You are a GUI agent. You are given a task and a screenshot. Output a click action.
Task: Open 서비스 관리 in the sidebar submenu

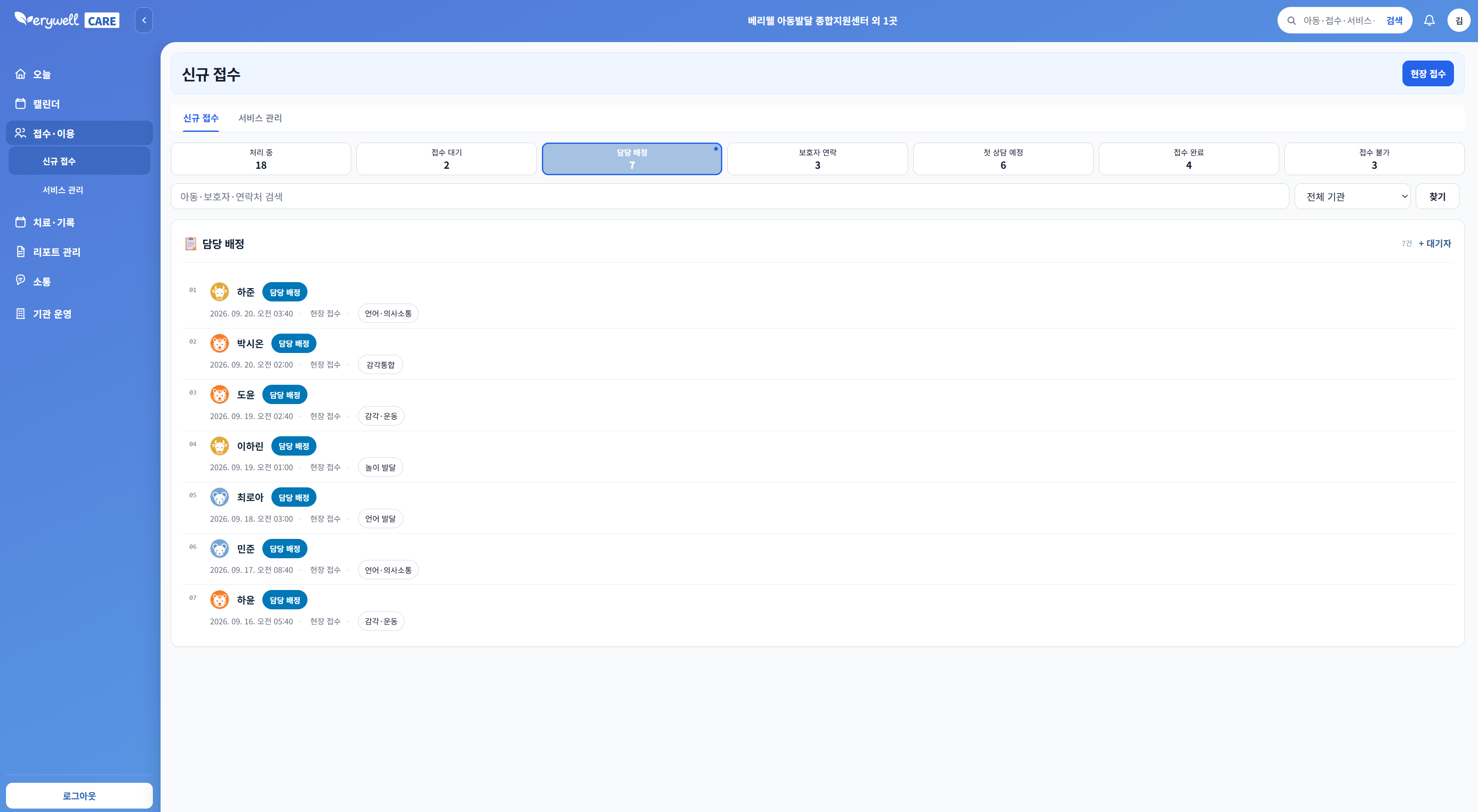(x=79, y=190)
